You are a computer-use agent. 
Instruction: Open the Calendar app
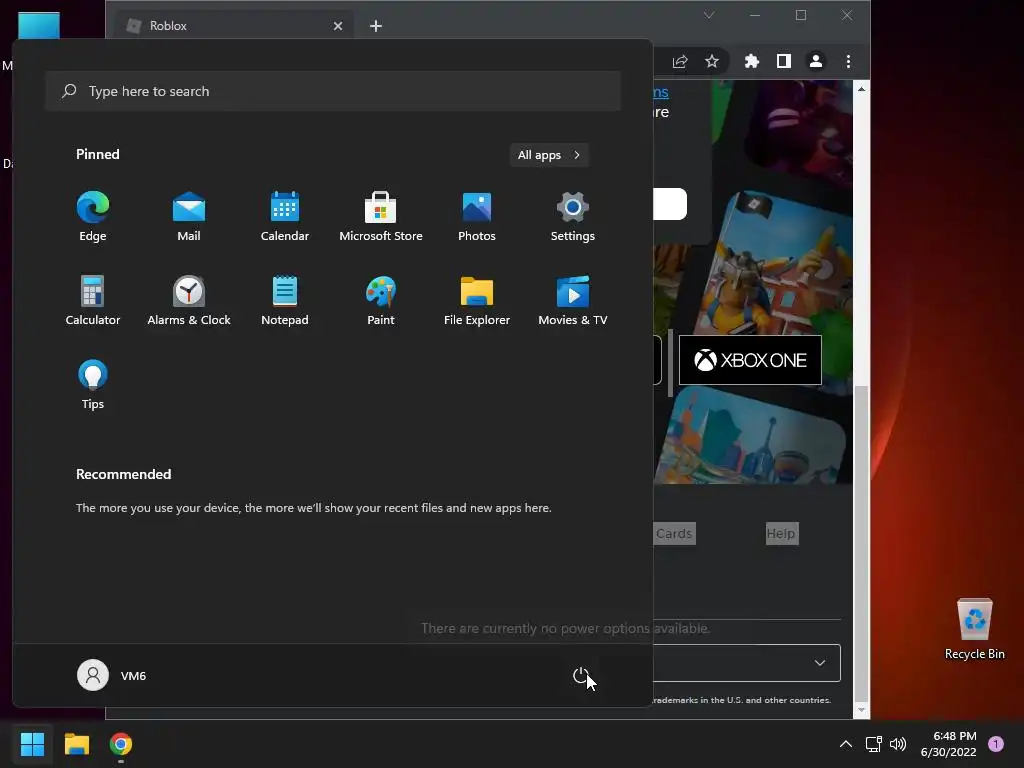click(285, 217)
